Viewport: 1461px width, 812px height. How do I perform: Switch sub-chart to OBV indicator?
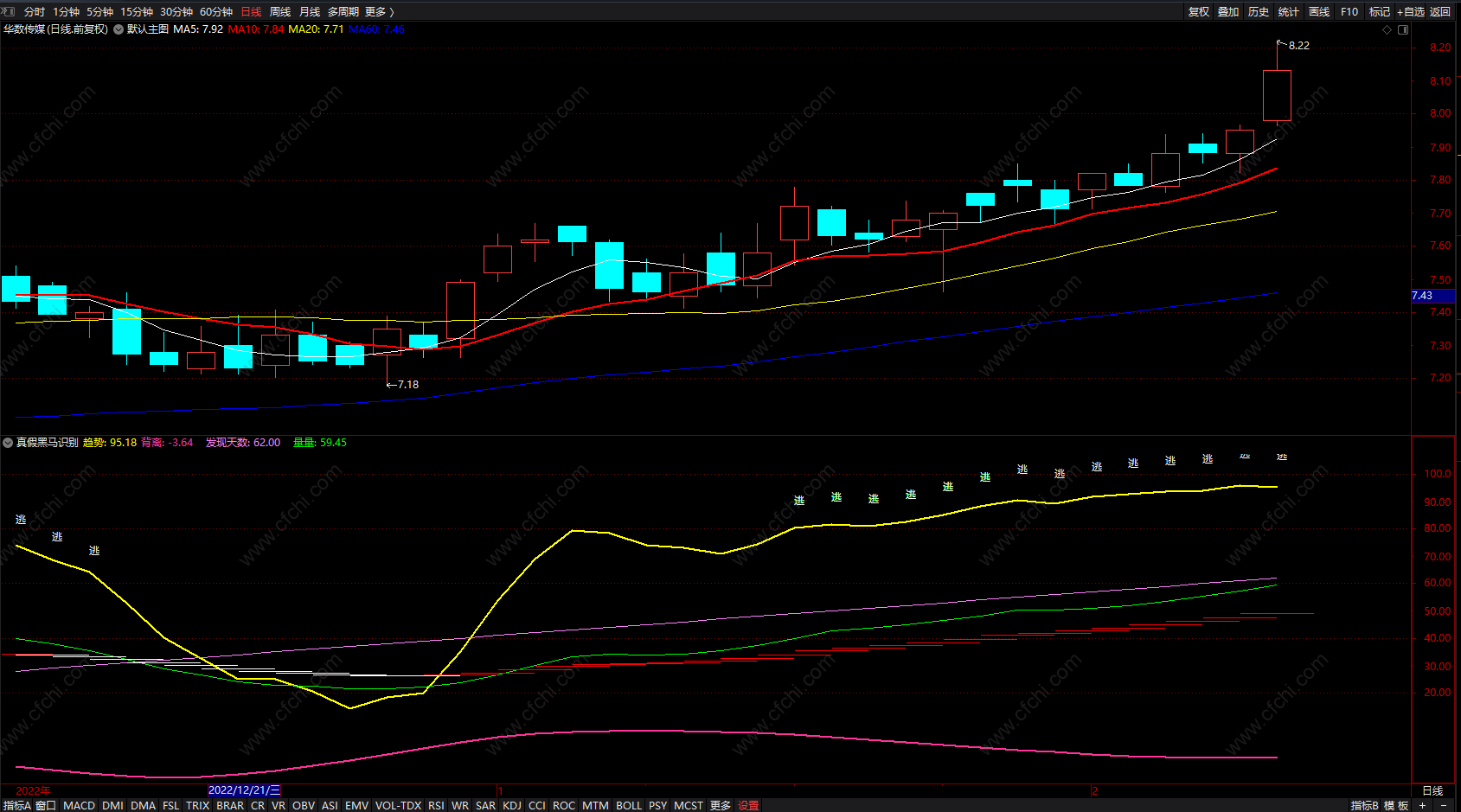[304, 805]
